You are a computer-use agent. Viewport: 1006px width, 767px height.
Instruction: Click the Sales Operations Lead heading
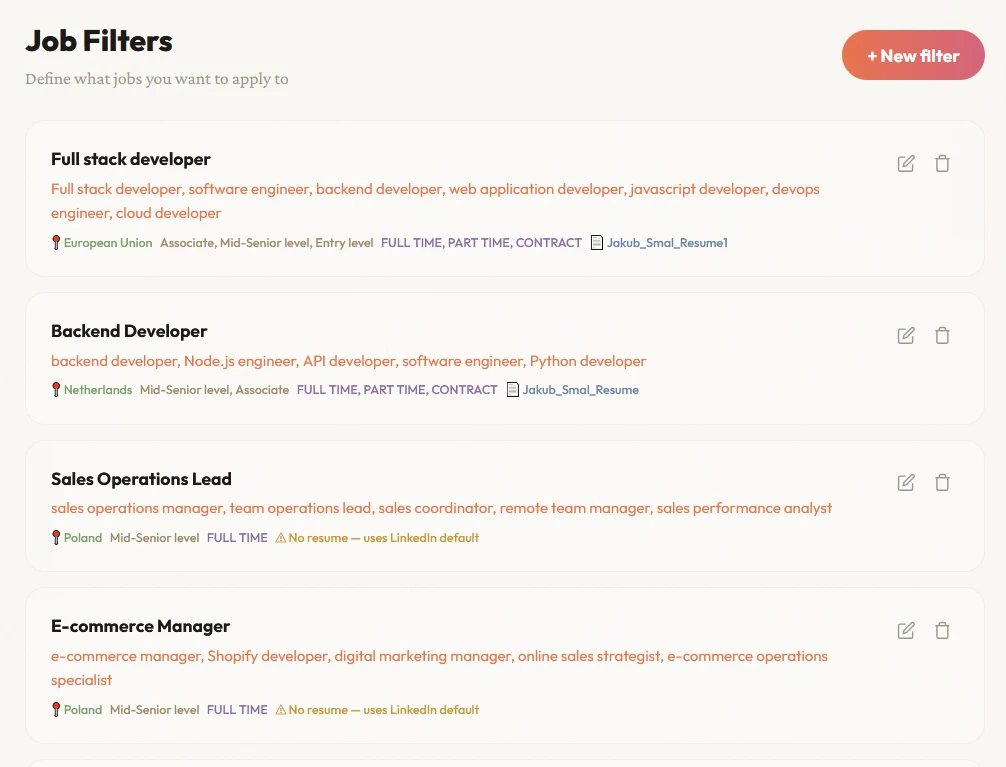[x=141, y=479]
